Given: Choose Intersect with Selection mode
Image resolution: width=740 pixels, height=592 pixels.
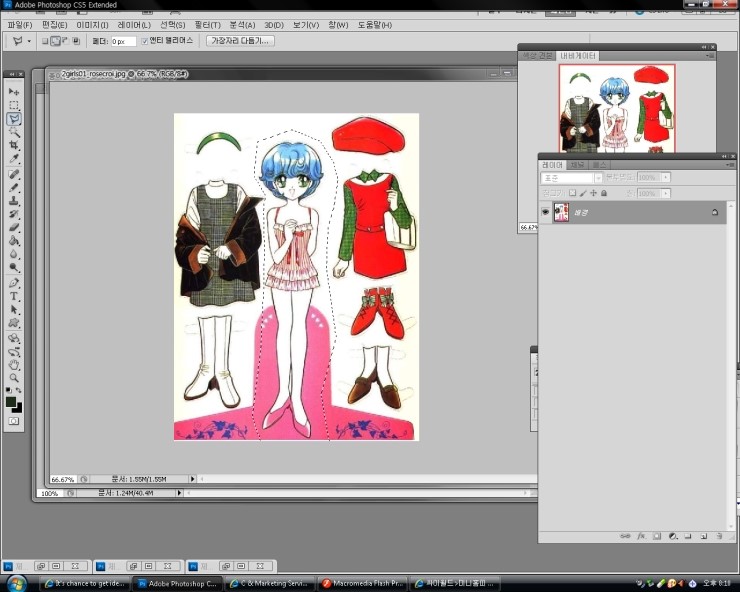Looking at the screenshot, I should point(76,41).
